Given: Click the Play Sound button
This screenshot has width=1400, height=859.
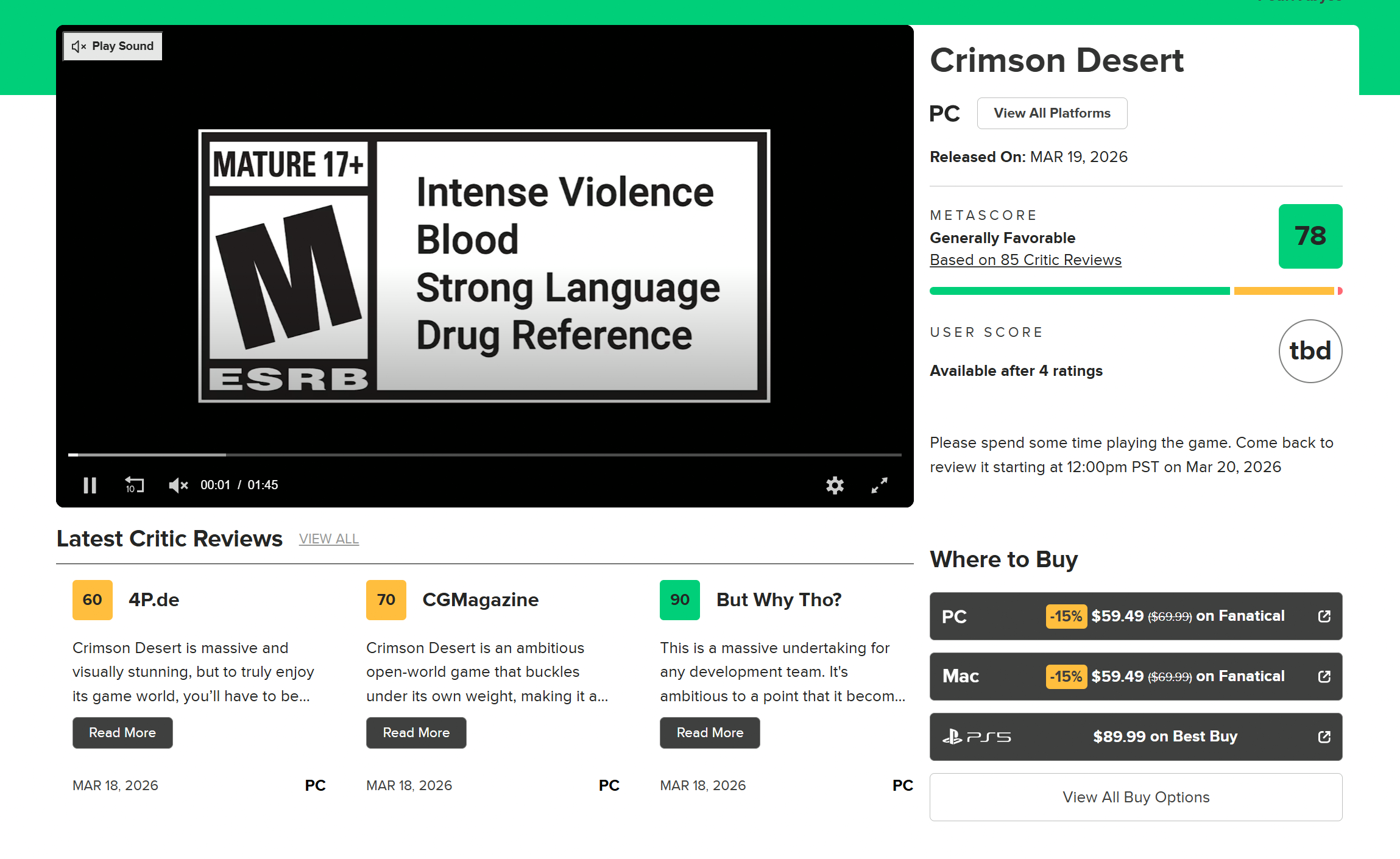Looking at the screenshot, I should pyautogui.click(x=113, y=46).
